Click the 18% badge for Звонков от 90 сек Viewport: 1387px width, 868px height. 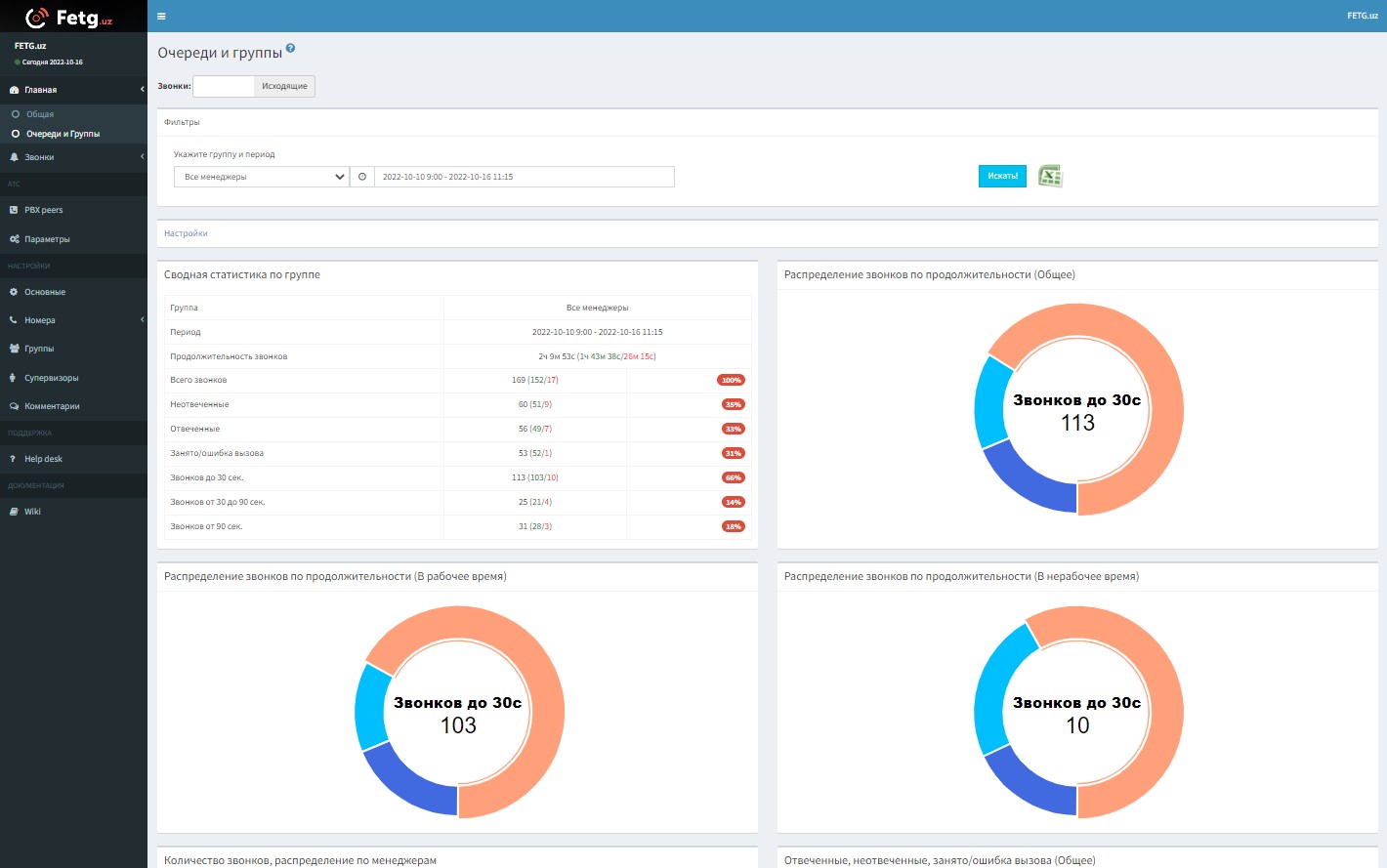tap(734, 527)
